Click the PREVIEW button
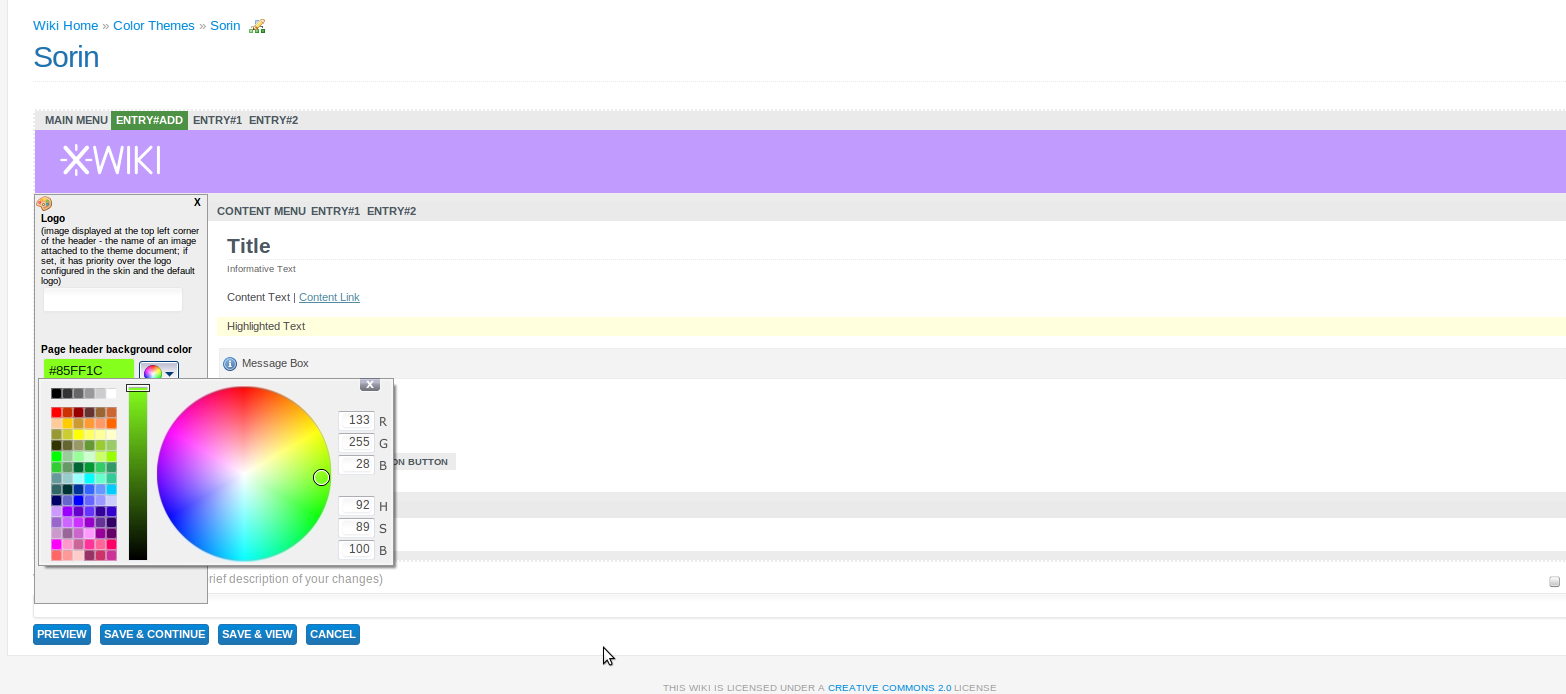 tap(61, 634)
